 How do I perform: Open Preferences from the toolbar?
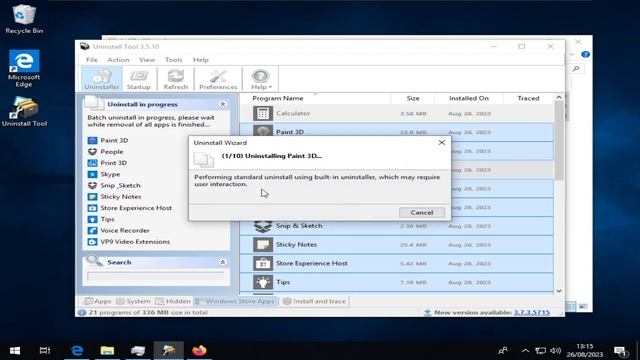(x=218, y=79)
